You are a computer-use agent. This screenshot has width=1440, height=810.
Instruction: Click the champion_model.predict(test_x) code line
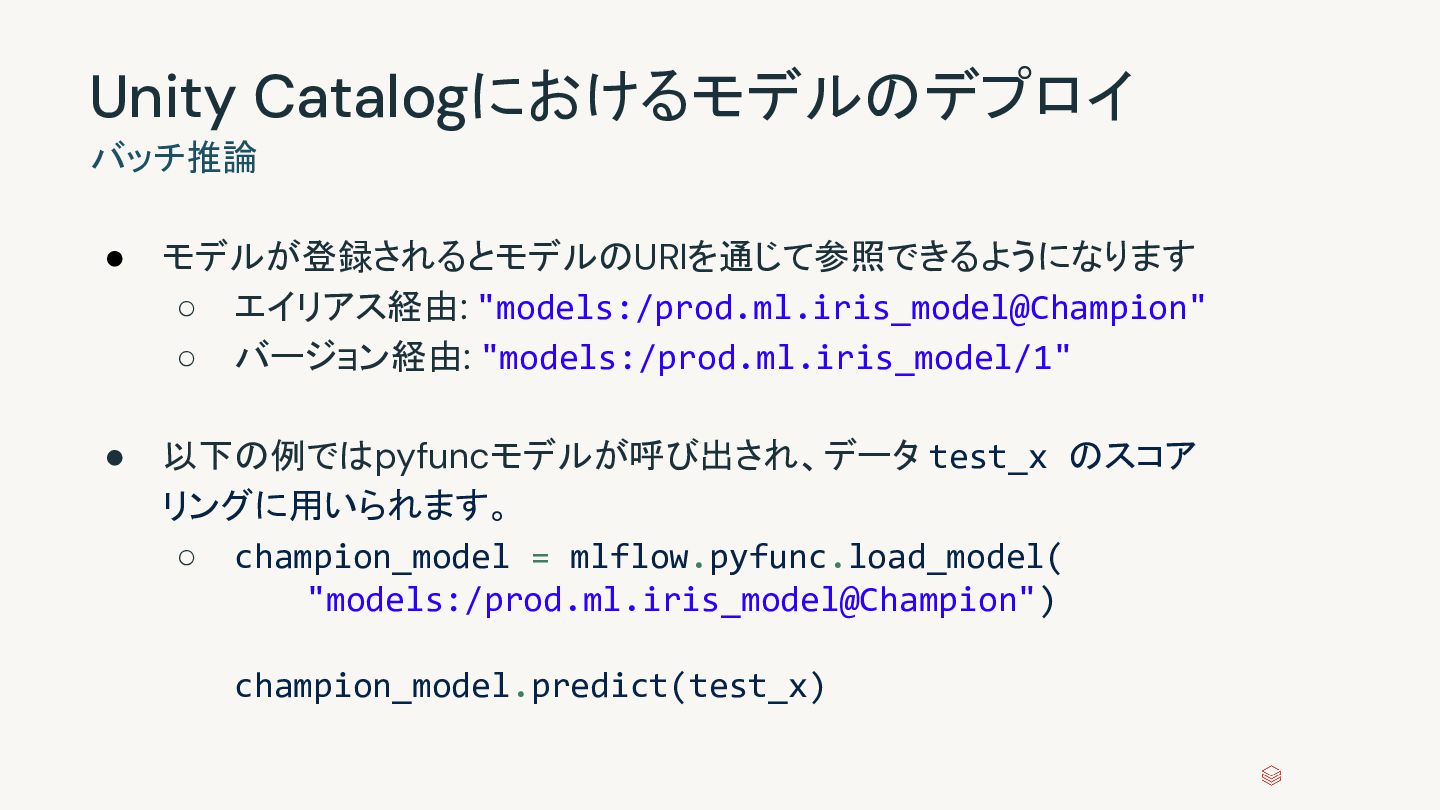coord(530,686)
